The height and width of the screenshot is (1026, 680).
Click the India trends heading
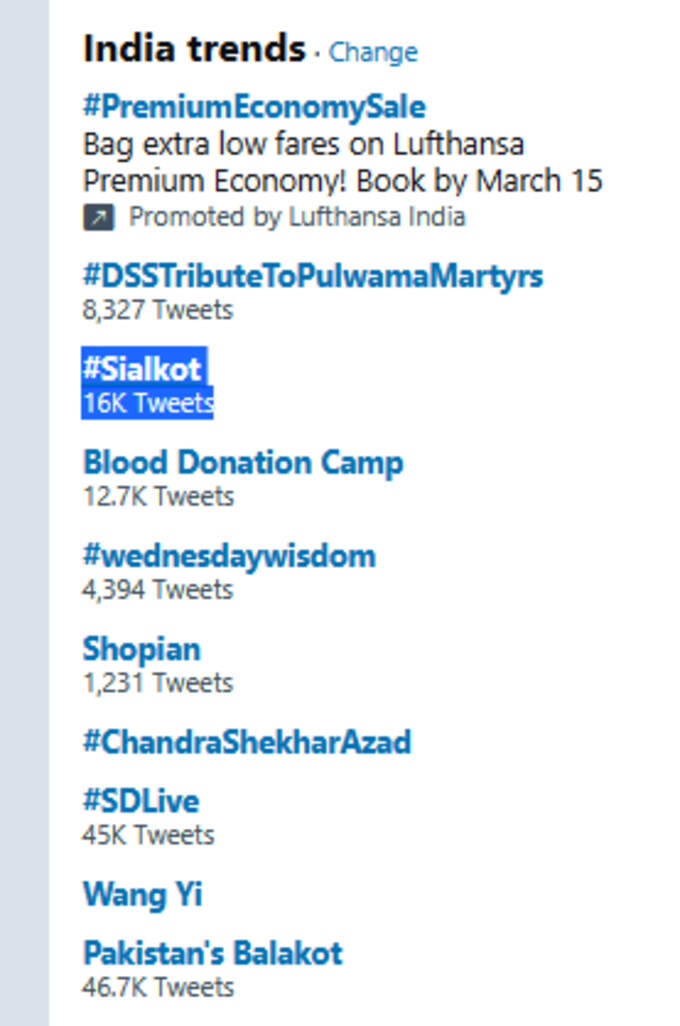click(194, 50)
